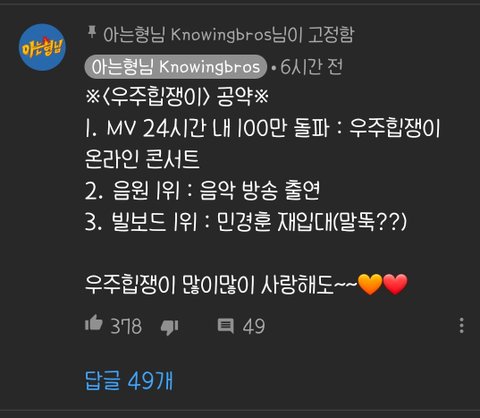Like the pinned comment with thumbs up
Image resolution: width=480 pixels, height=418 pixels.
click(x=94, y=323)
